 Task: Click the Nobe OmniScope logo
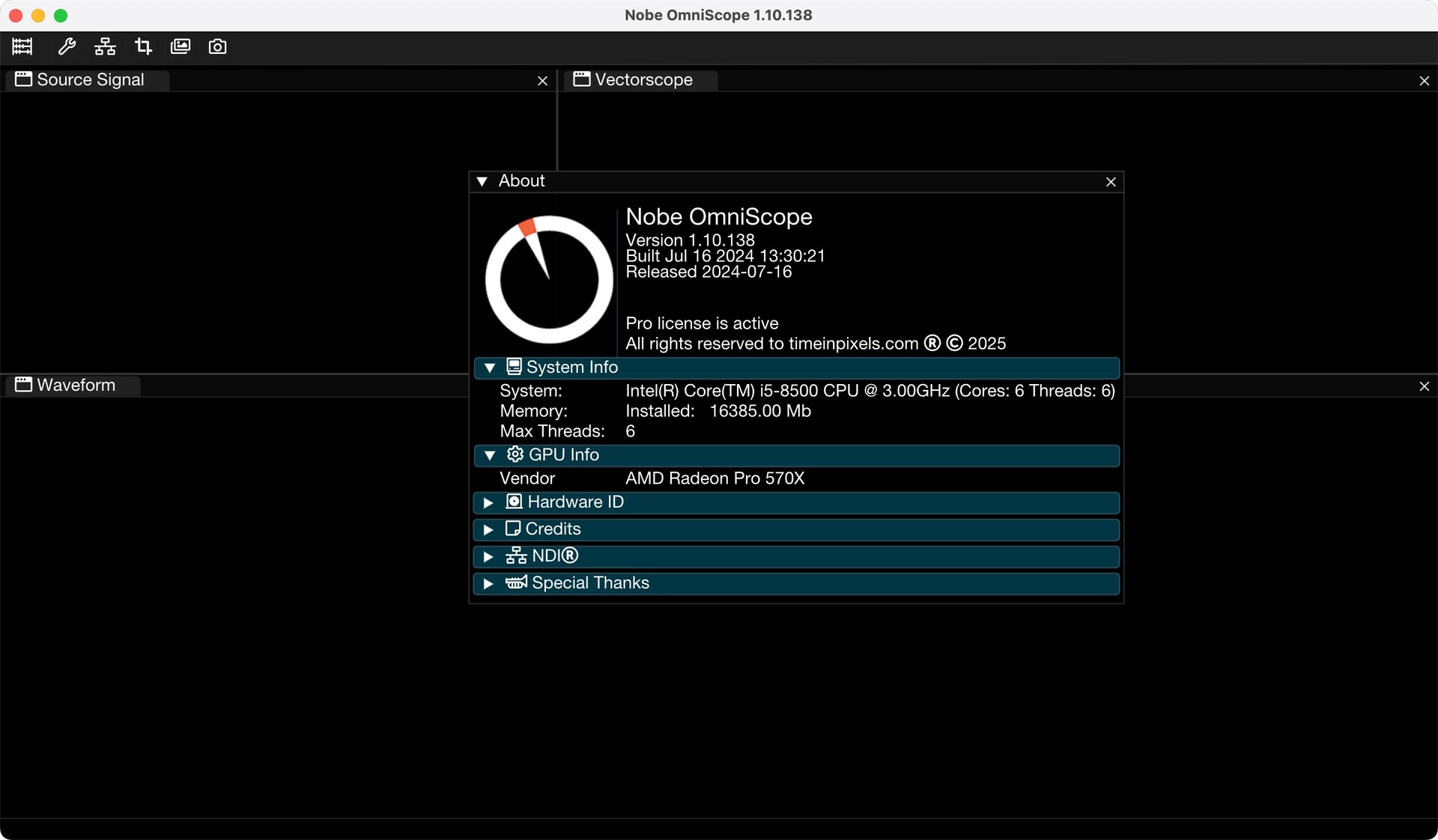[549, 280]
